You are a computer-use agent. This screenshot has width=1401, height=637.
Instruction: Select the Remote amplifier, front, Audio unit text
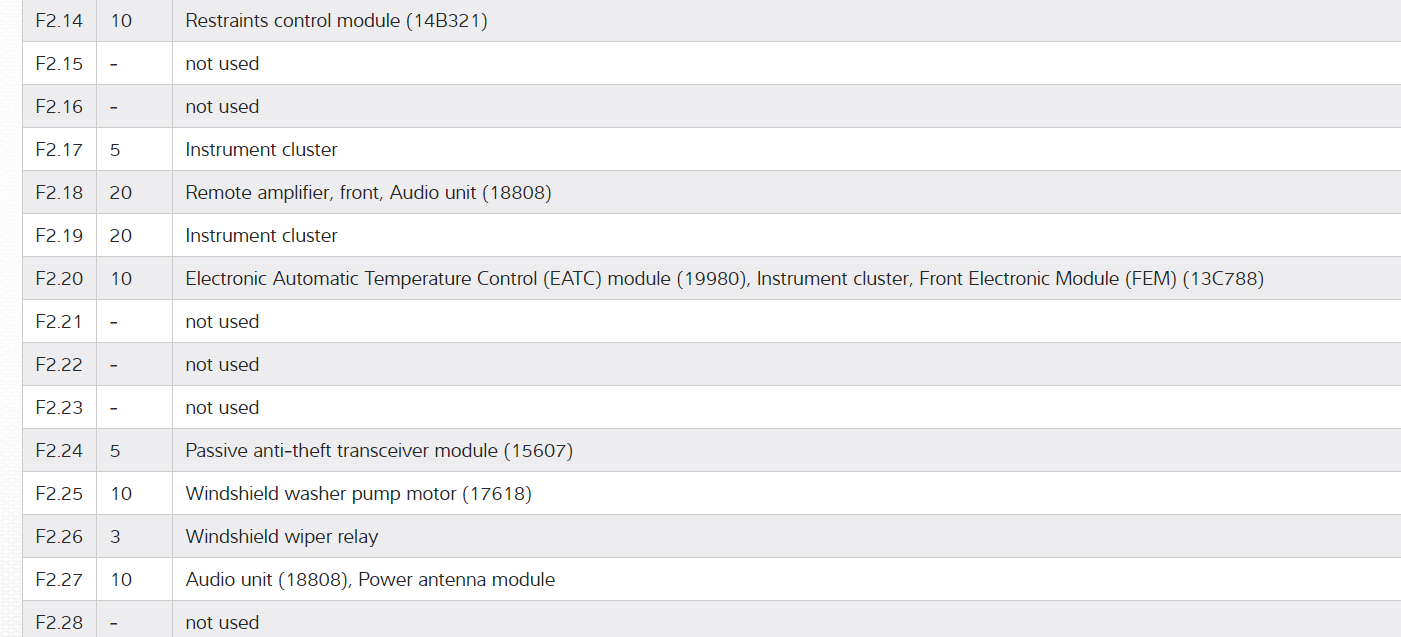pyautogui.click(x=368, y=192)
